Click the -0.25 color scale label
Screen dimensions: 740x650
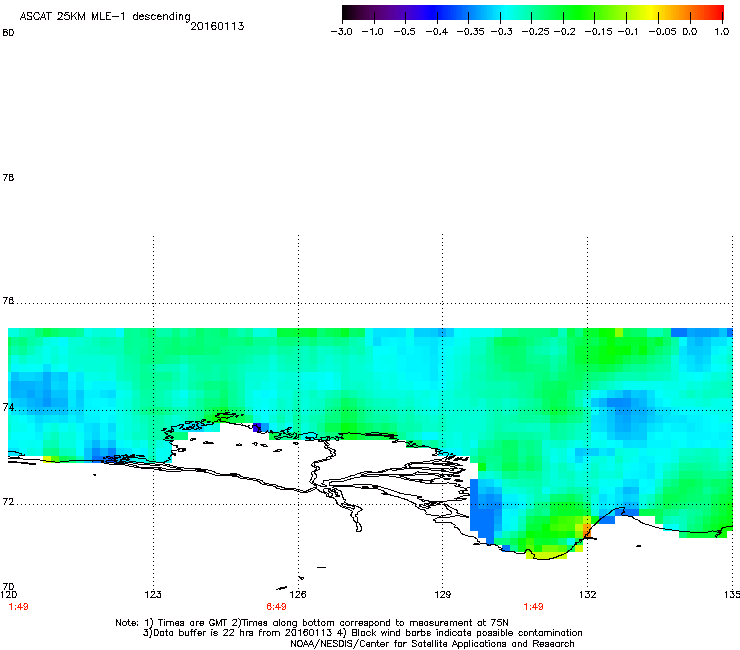click(x=535, y=32)
